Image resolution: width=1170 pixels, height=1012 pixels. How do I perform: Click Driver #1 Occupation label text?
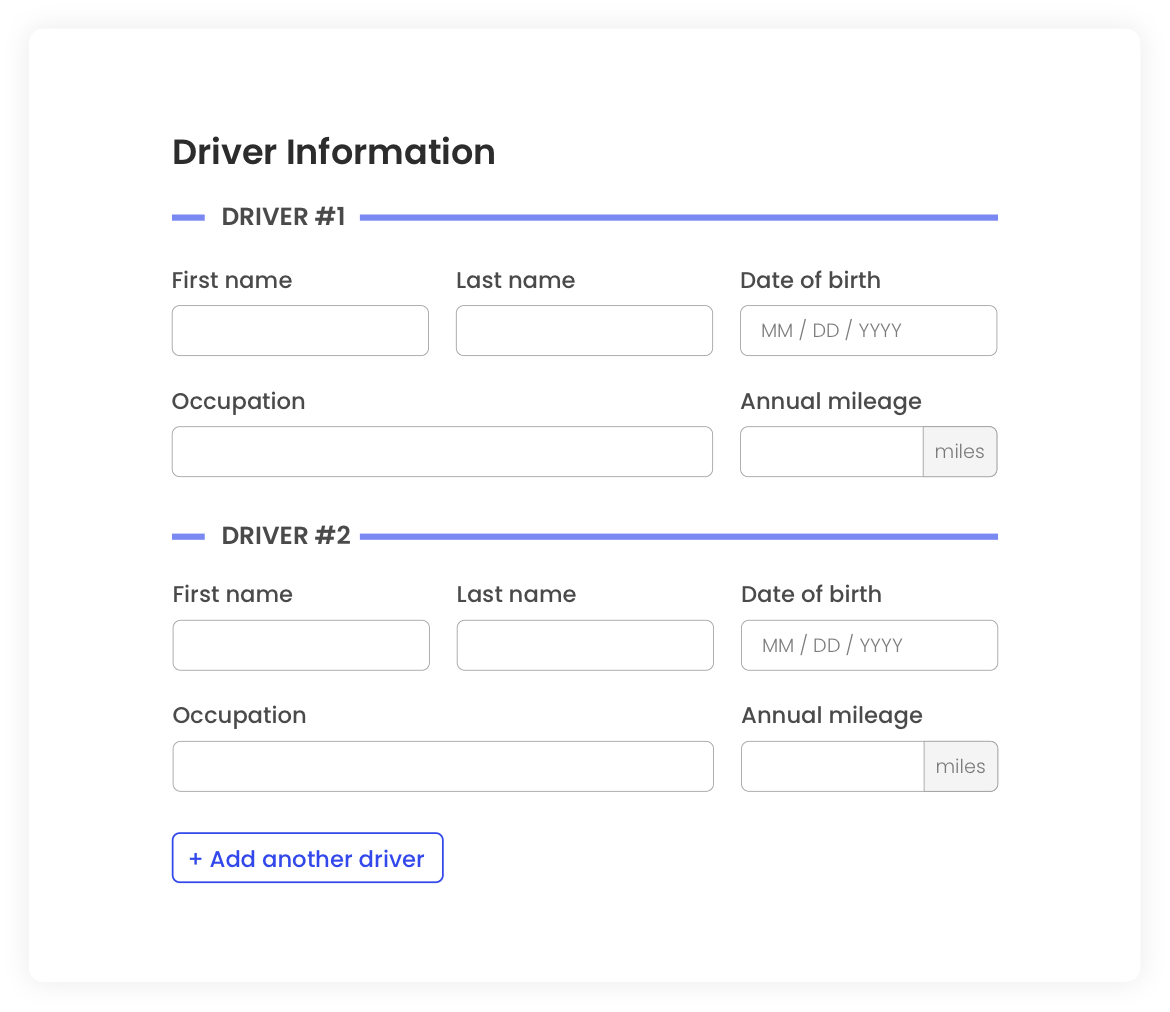238,401
